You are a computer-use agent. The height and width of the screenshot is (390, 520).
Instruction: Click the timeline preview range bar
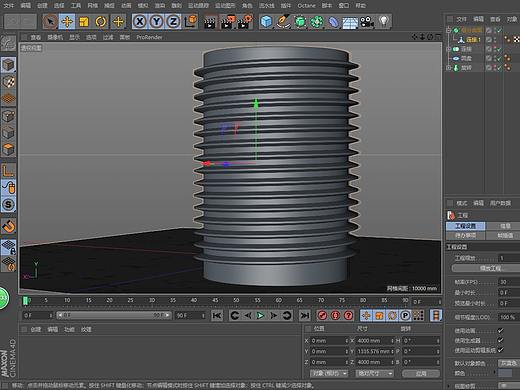coord(113,315)
